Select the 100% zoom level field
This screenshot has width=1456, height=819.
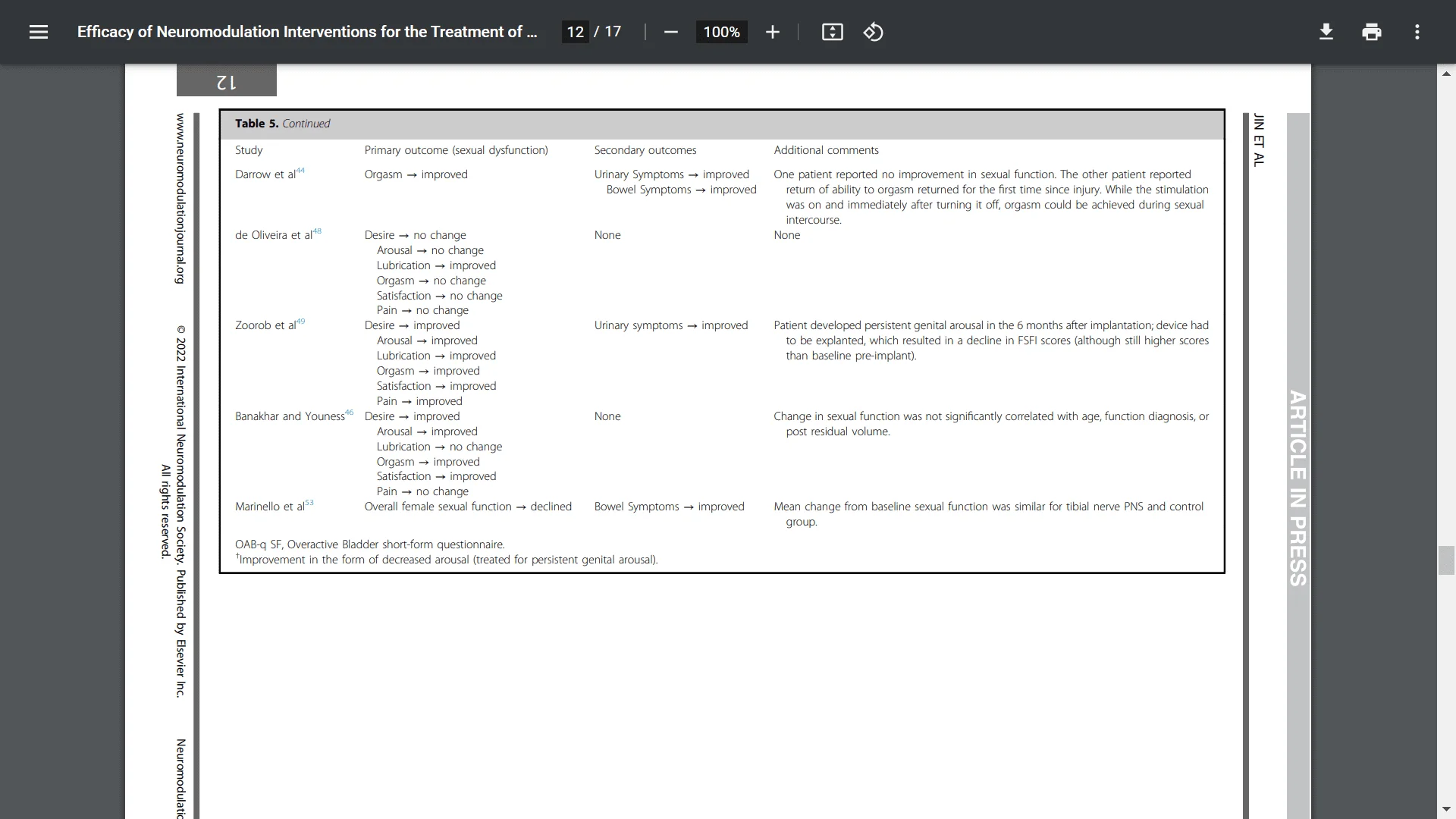coord(721,32)
